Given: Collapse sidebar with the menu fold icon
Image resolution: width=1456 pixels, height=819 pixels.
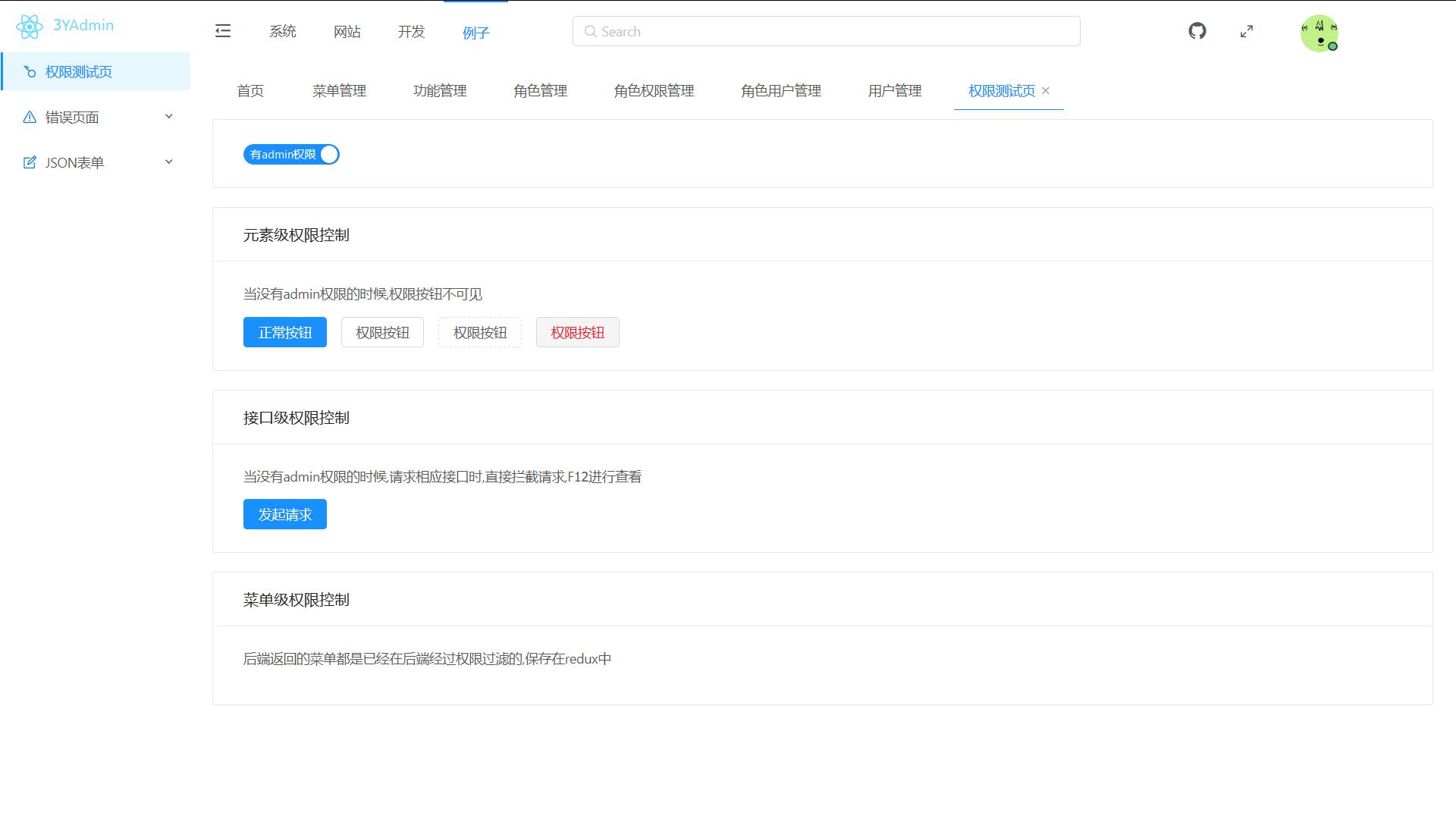Looking at the screenshot, I should (x=223, y=31).
